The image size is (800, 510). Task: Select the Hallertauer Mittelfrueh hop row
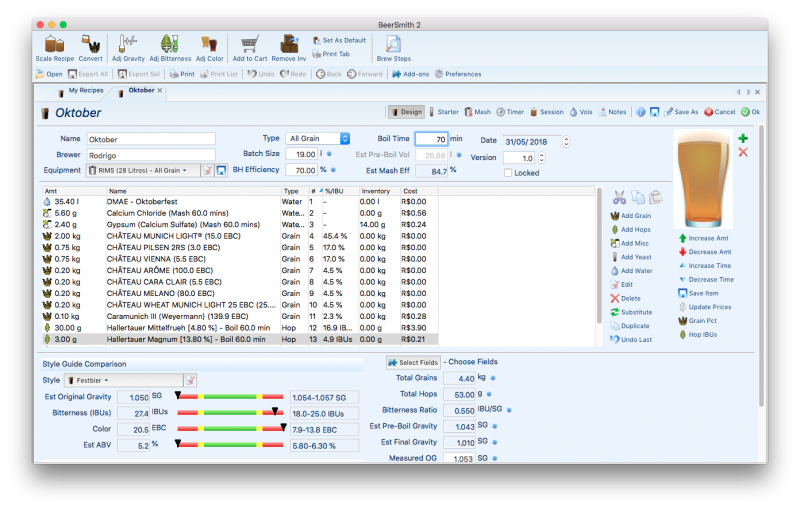[240, 328]
